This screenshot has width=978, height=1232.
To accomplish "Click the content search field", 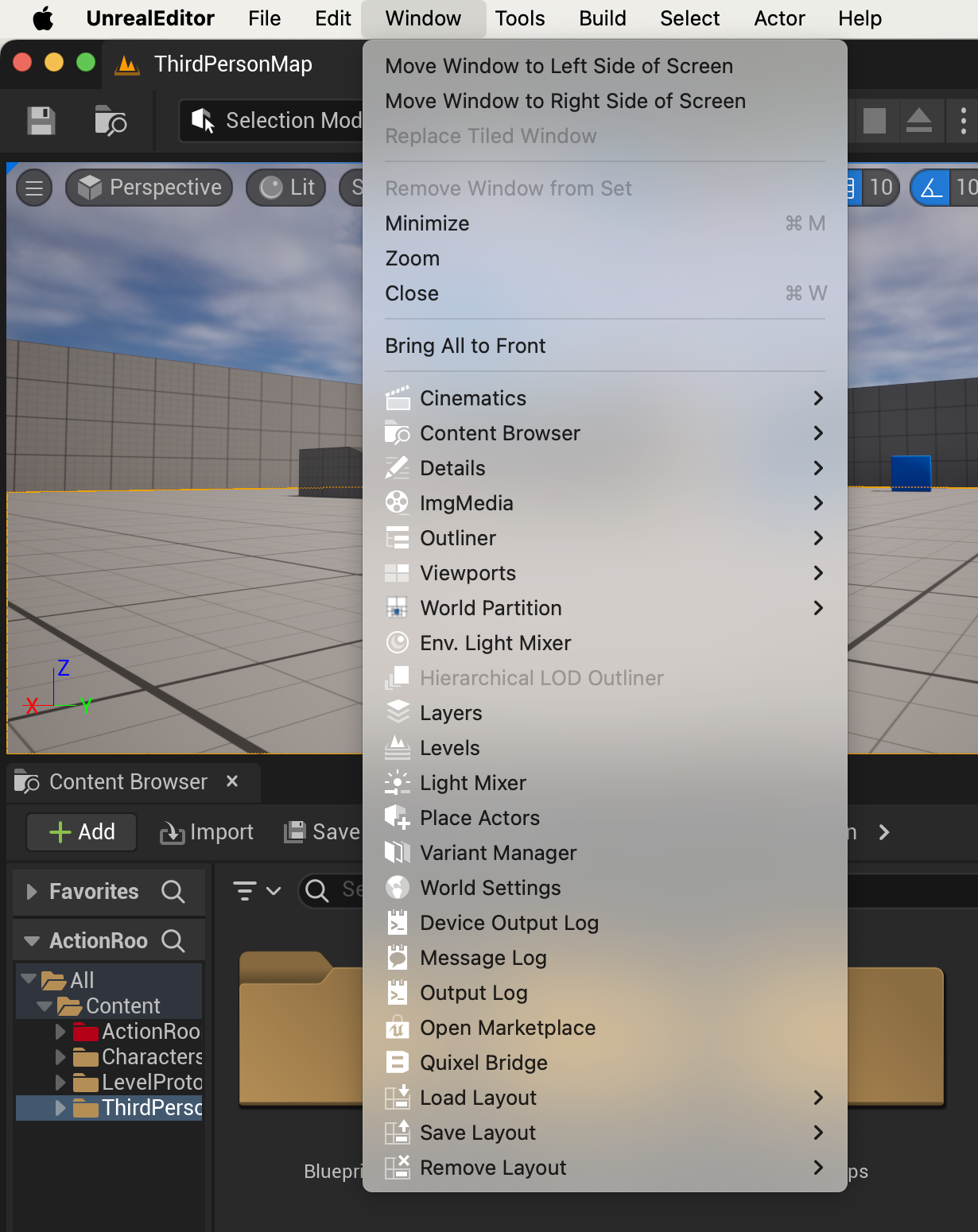I will [331, 890].
